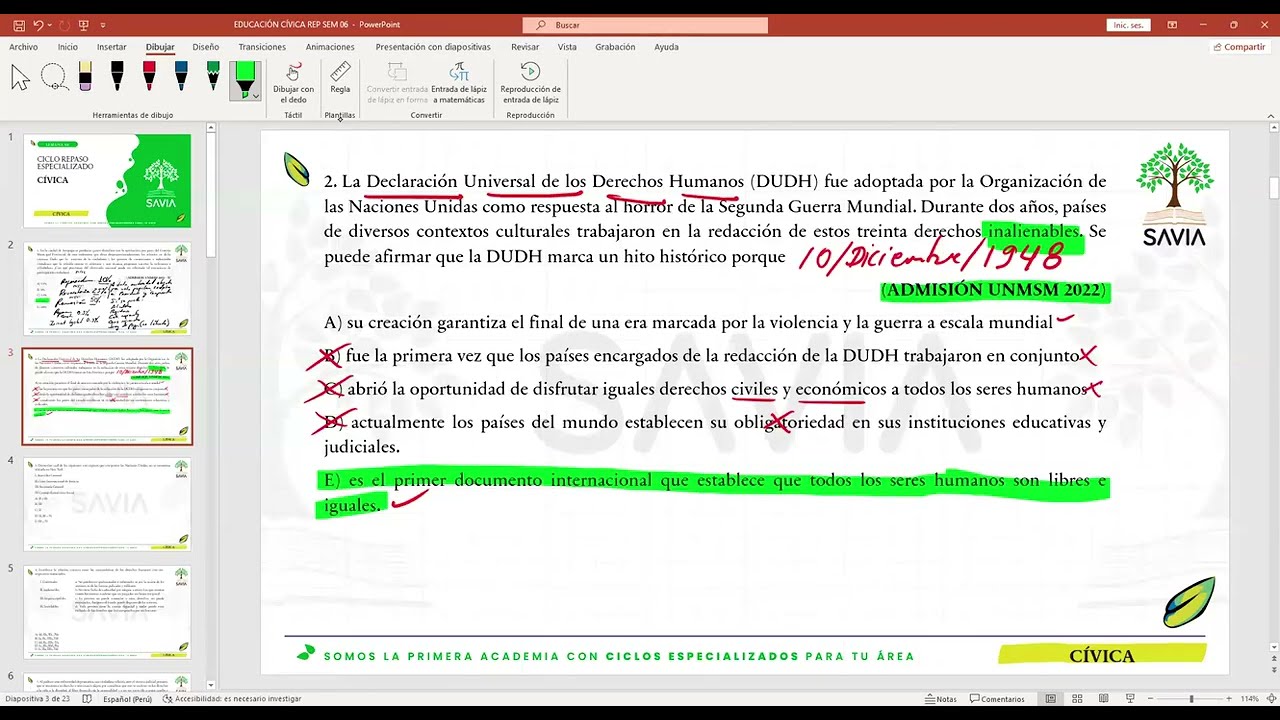Select slide 2 thumbnail
1280x720 pixels.
(x=107, y=288)
